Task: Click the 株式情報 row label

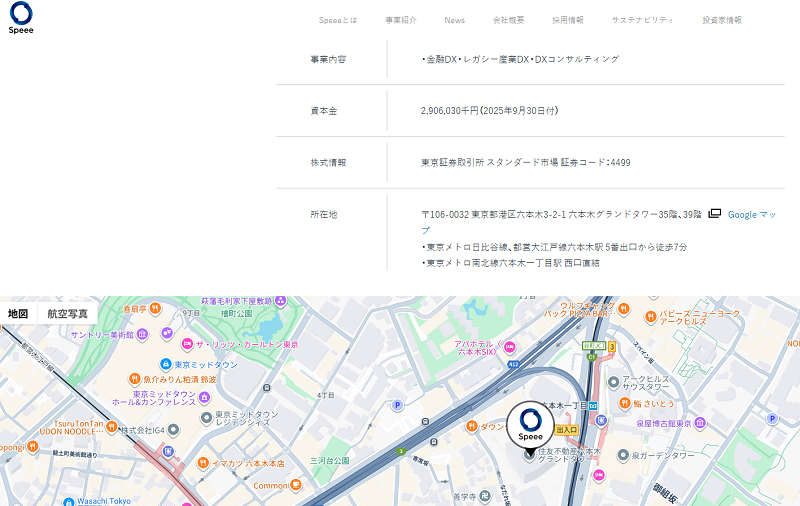Action: click(329, 163)
